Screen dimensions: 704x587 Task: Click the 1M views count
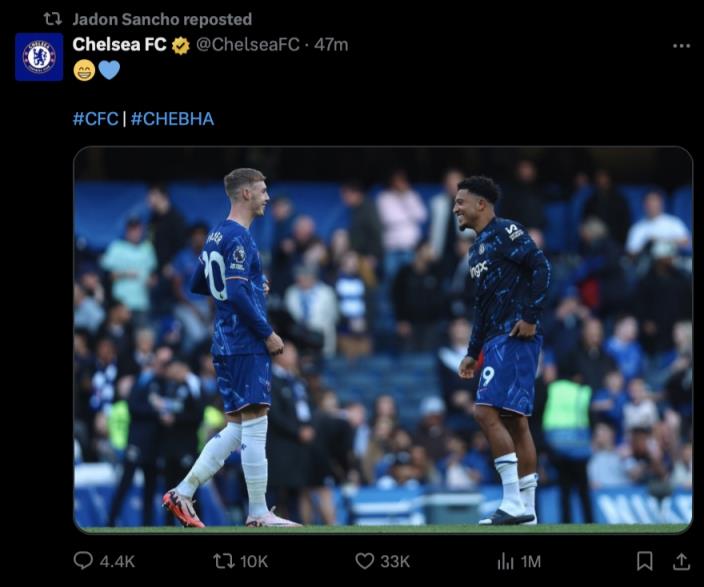tap(531, 561)
